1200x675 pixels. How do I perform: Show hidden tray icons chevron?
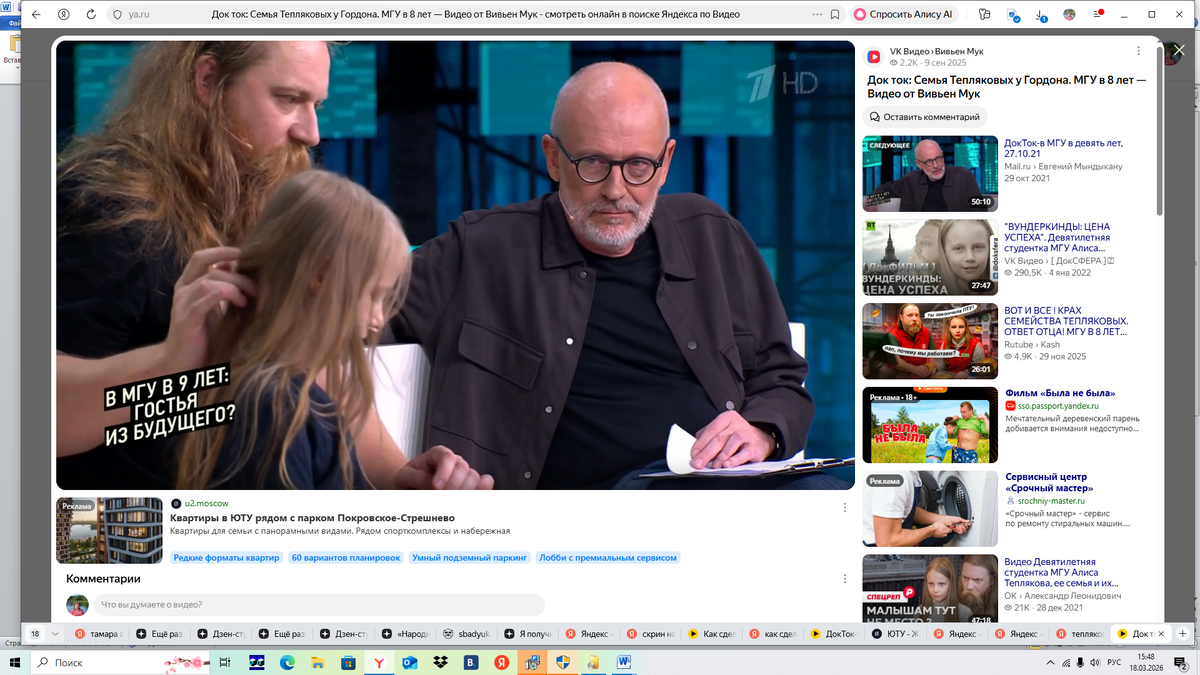click(x=1049, y=662)
